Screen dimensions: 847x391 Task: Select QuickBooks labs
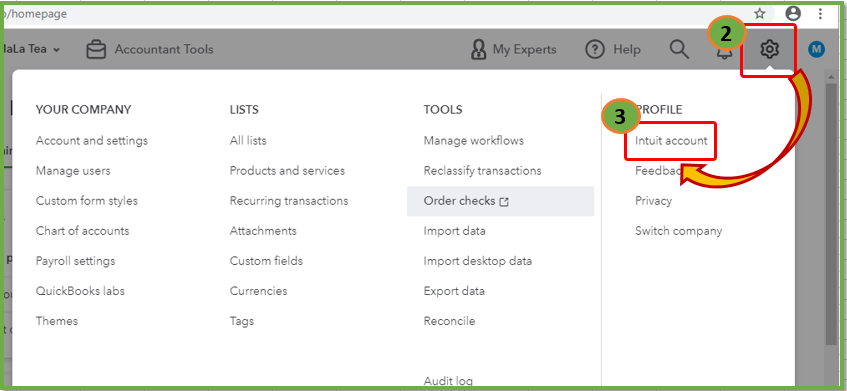click(80, 291)
